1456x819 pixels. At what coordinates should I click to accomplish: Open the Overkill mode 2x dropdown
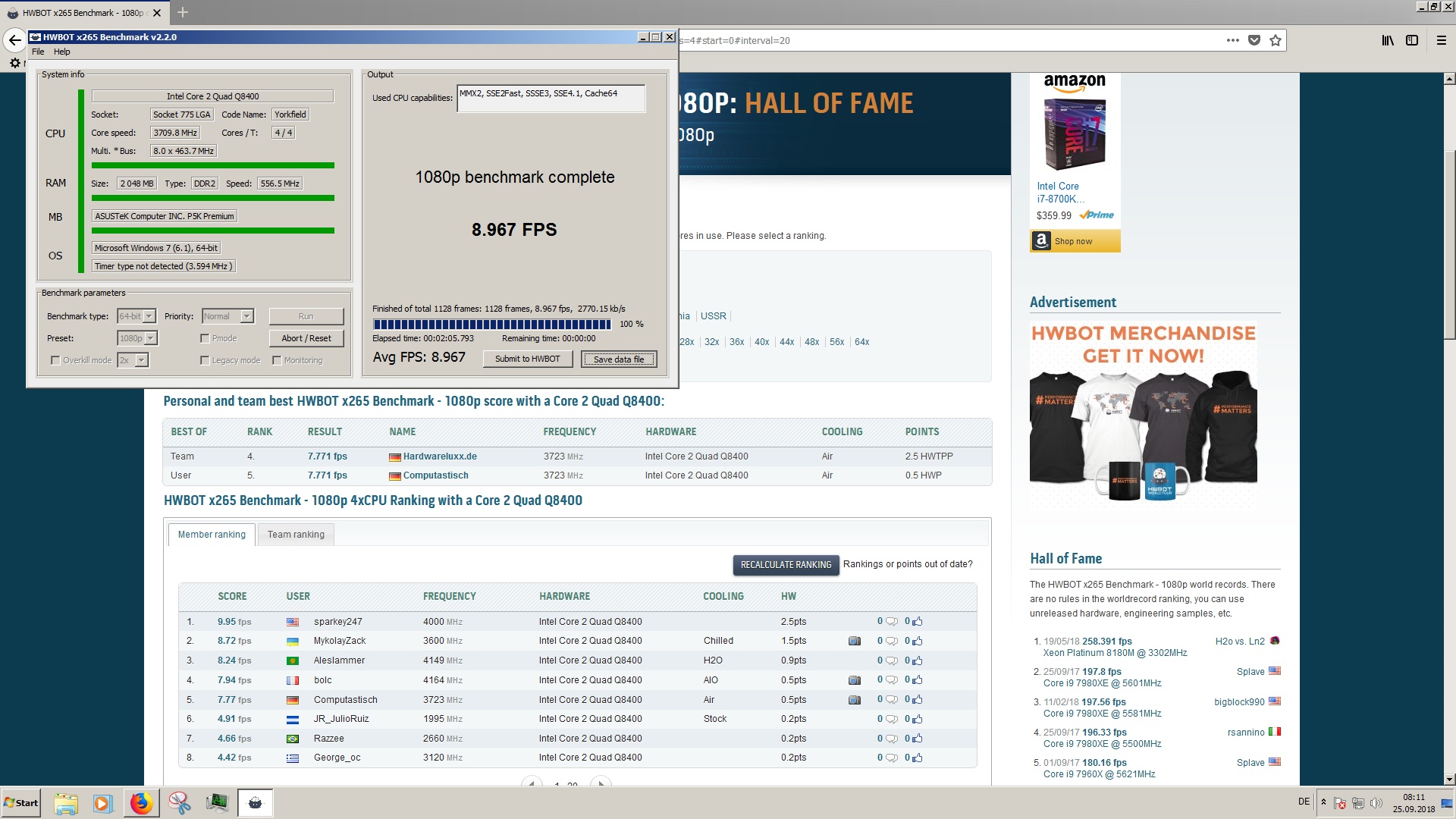[x=133, y=360]
